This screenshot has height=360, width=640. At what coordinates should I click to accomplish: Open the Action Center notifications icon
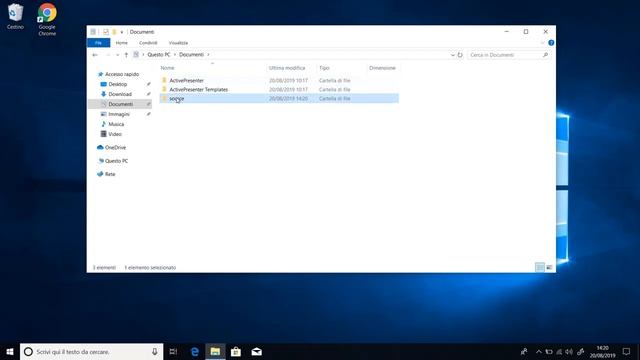tap(627, 351)
